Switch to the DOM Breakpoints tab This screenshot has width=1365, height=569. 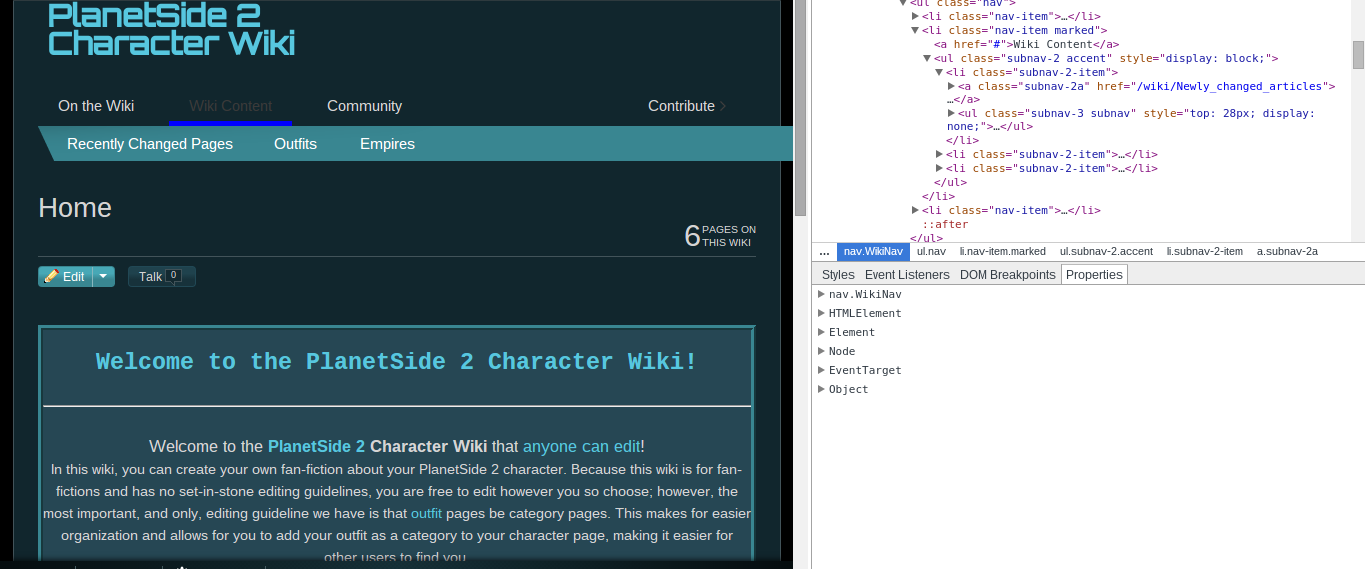1007,275
